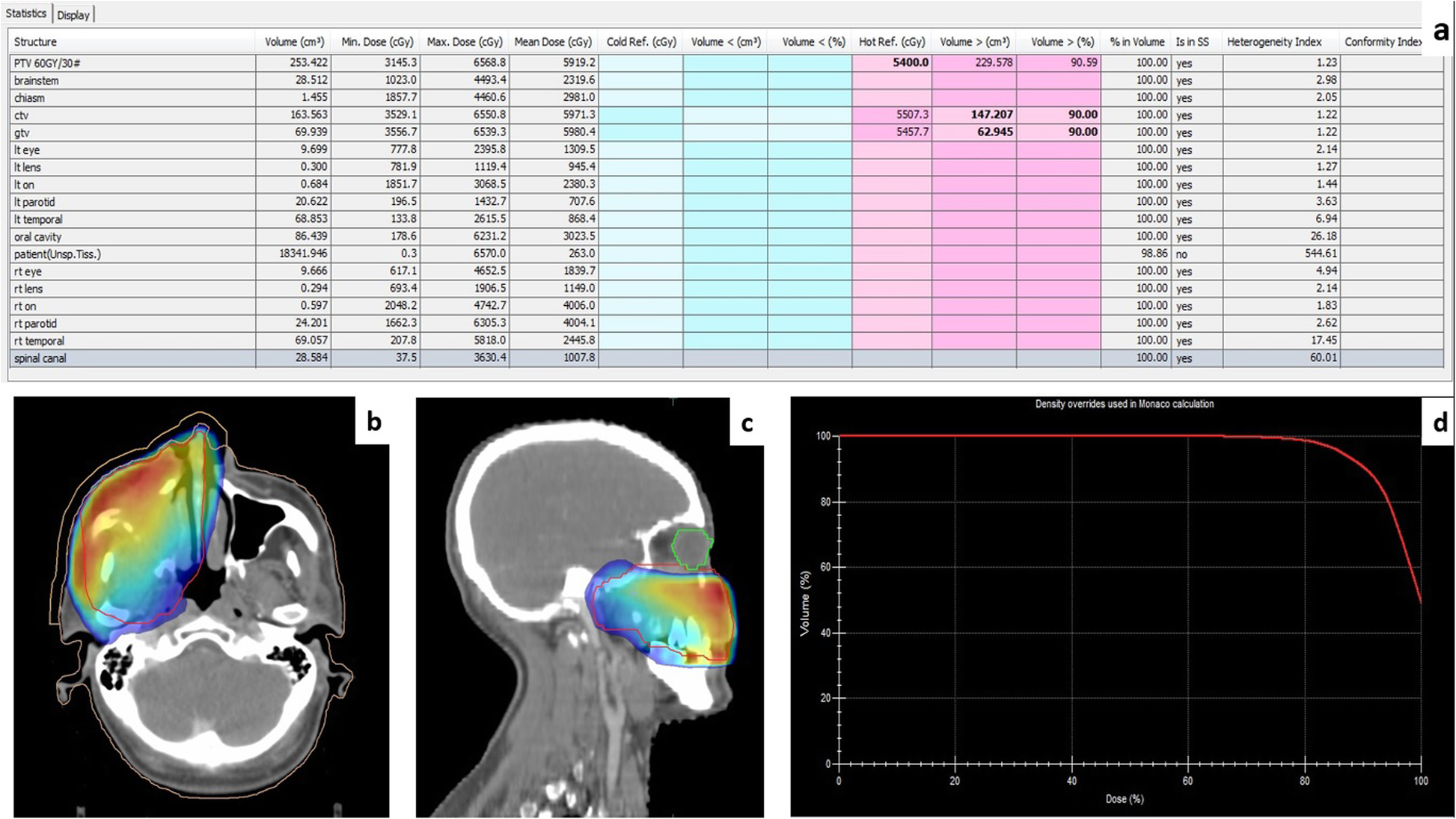Click gtv hot reference value 5457.7
This screenshot has width=1456, height=819.
(x=911, y=132)
